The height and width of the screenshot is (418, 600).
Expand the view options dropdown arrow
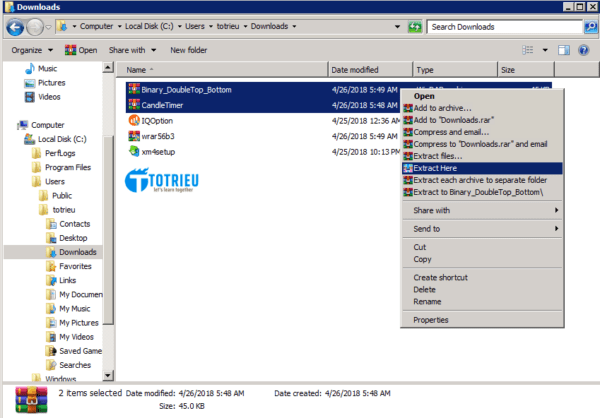pyautogui.click(x=545, y=50)
